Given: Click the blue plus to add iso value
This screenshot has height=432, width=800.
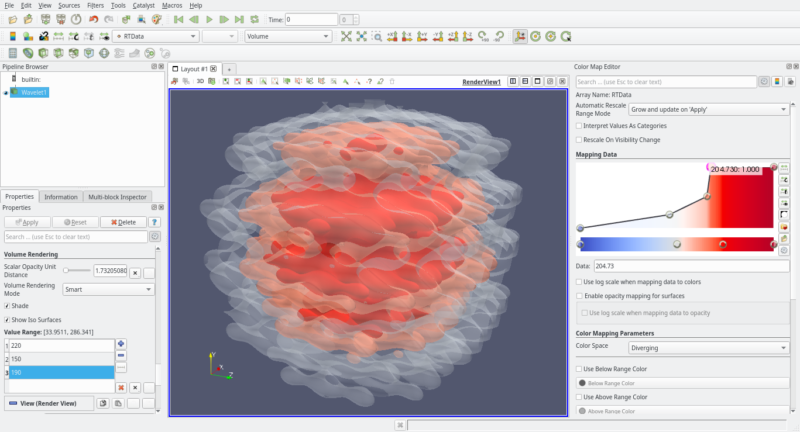Looking at the screenshot, I should tap(122, 344).
